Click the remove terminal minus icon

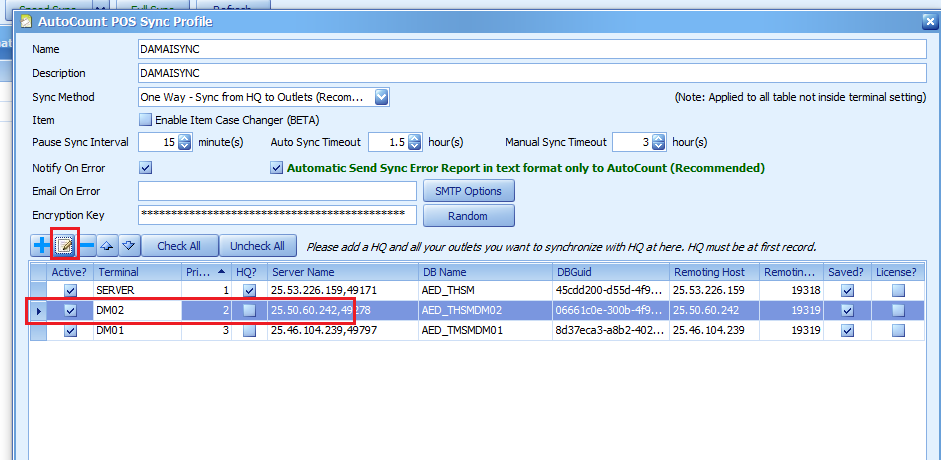[x=87, y=246]
